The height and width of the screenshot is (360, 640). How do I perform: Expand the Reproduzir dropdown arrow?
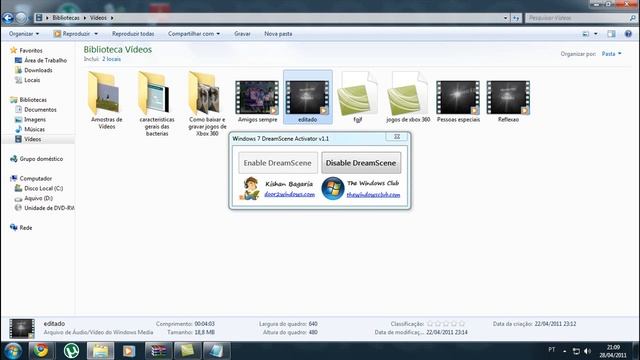pyautogui.click(x=96, y=34)
